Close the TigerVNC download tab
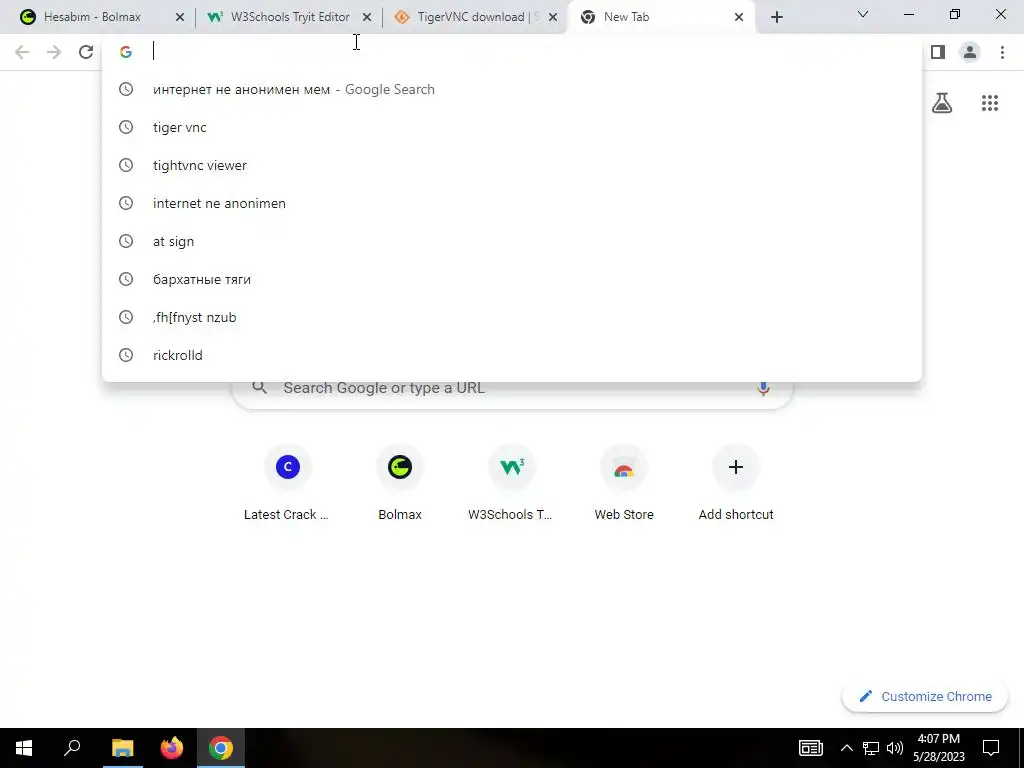Screen dimensions: 1024x768 pos(553,17)
